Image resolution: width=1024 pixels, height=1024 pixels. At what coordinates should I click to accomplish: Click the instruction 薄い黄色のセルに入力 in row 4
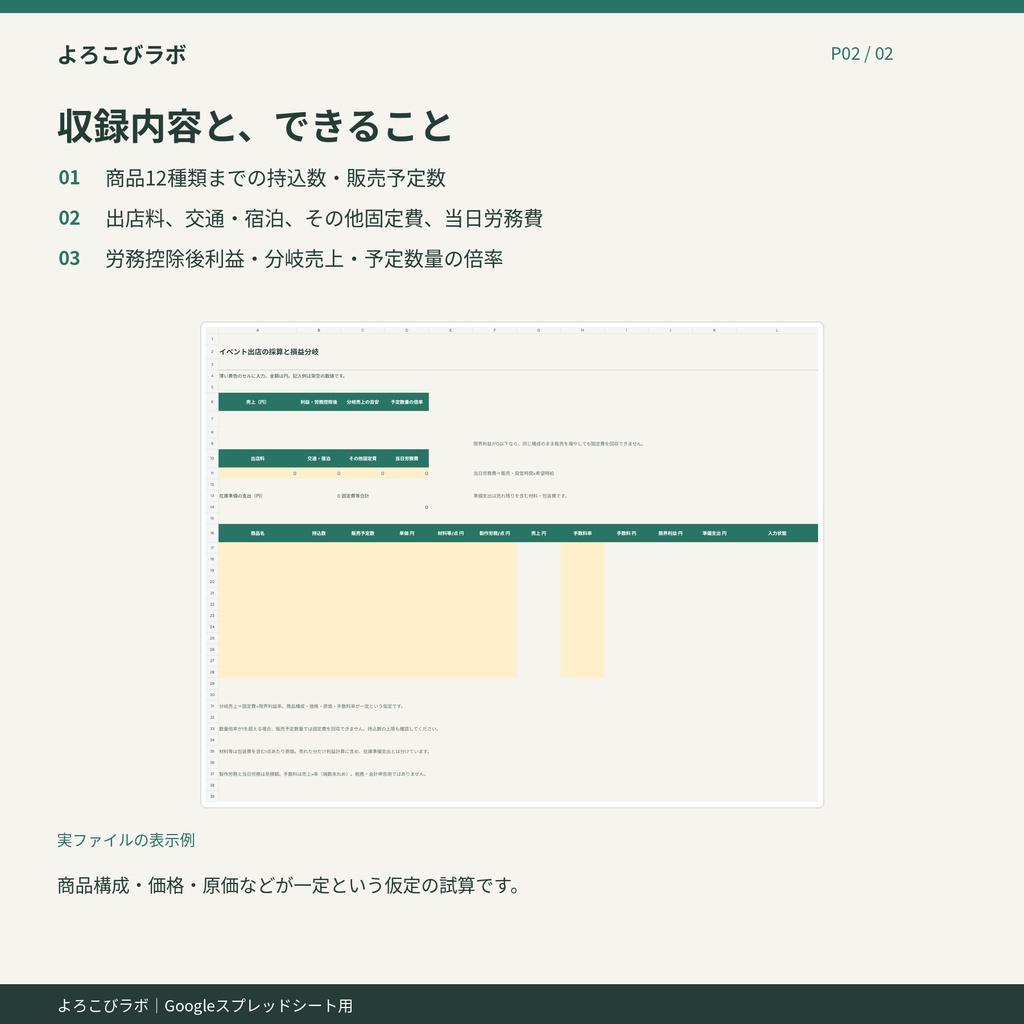tap(283, 376)
